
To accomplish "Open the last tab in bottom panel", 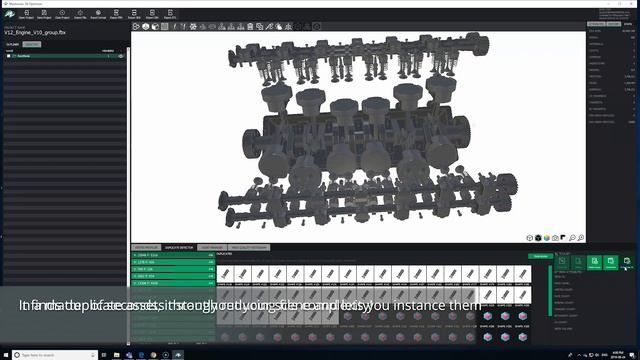I will [249, 247].
